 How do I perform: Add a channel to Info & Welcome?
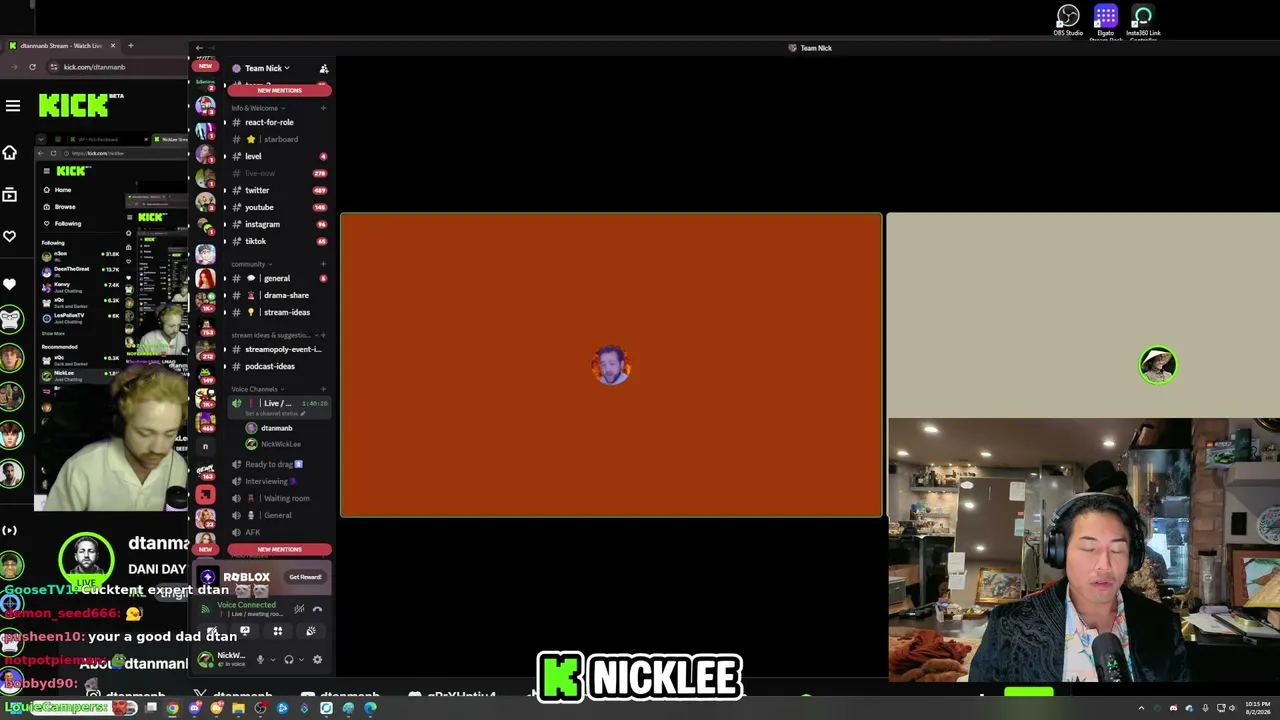323,108
